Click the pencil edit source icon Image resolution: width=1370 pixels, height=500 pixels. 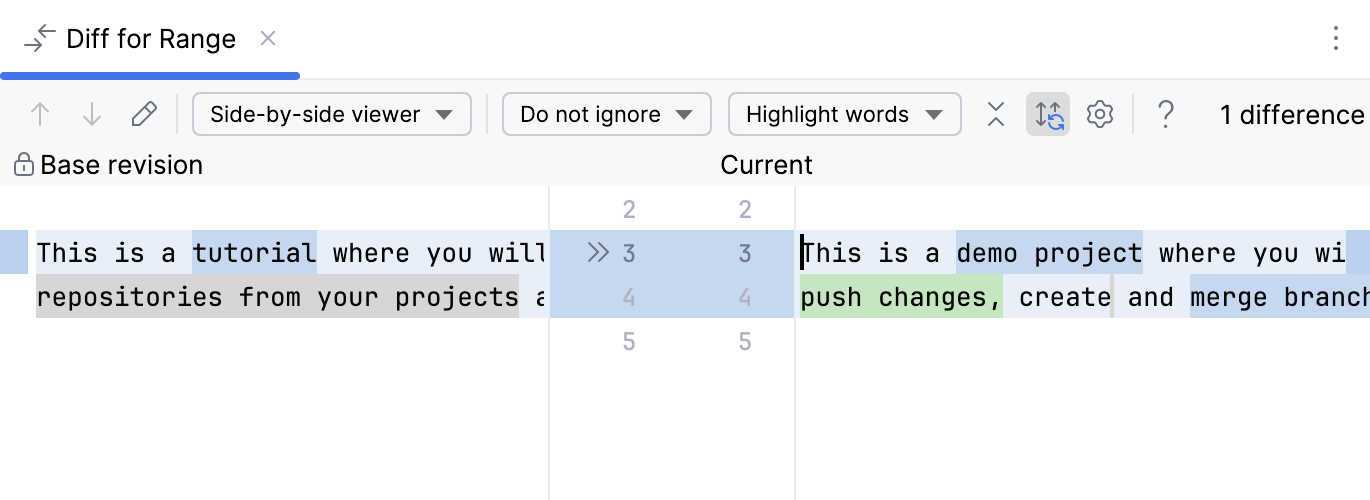144,115
